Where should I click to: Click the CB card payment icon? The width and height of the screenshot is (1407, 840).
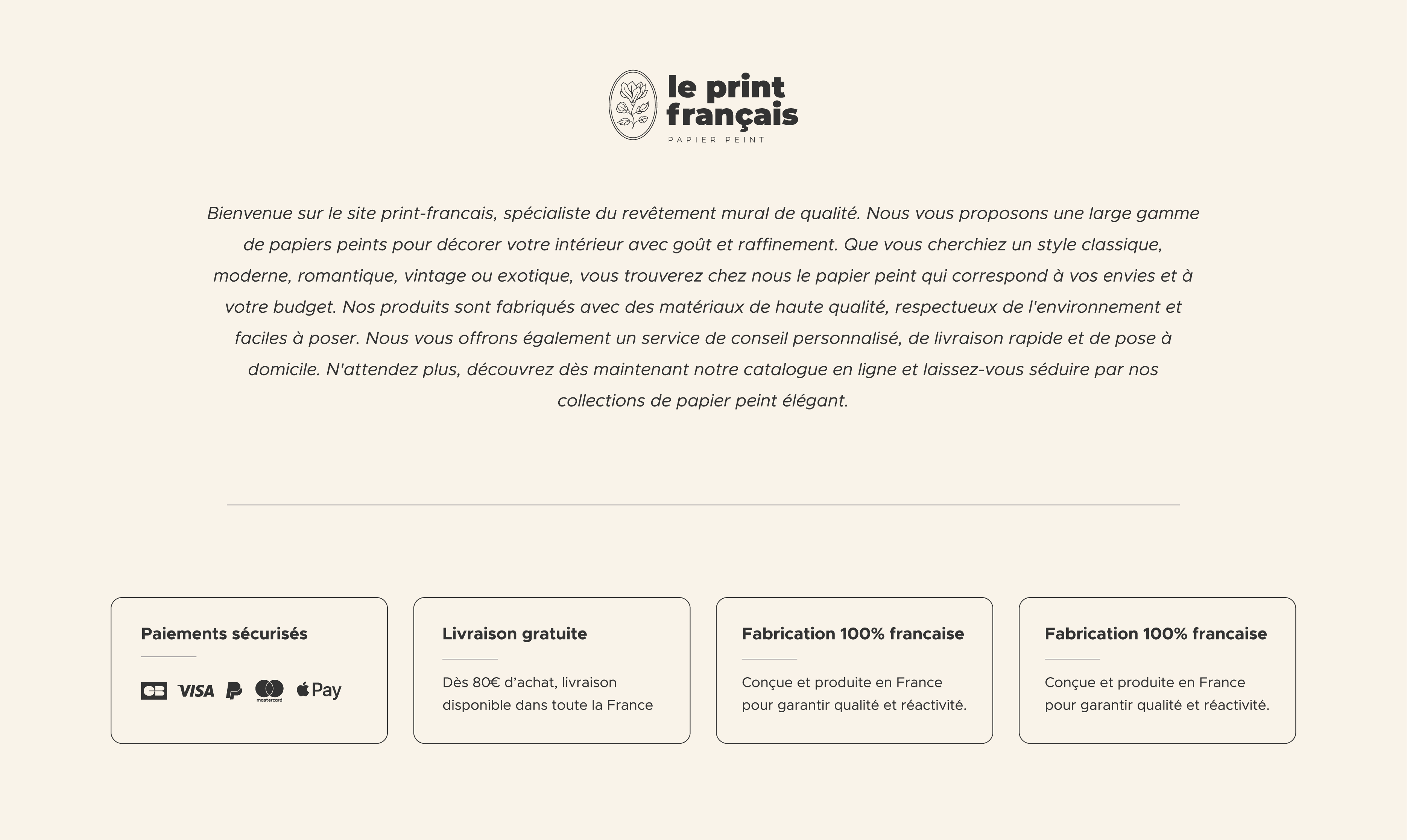153,691
